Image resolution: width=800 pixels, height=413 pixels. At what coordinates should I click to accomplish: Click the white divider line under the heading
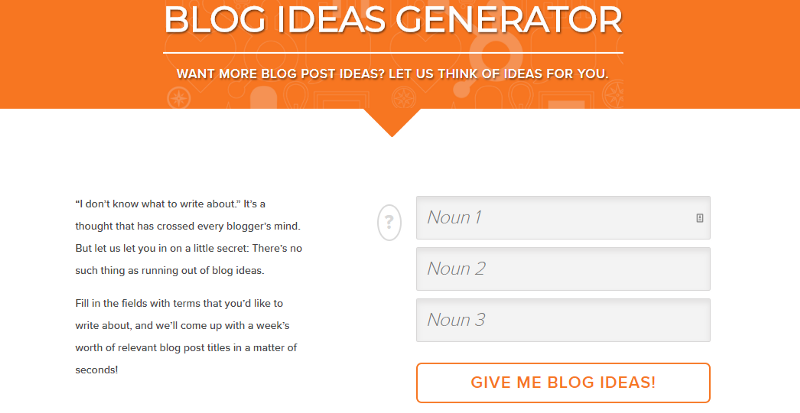point(393,52)
